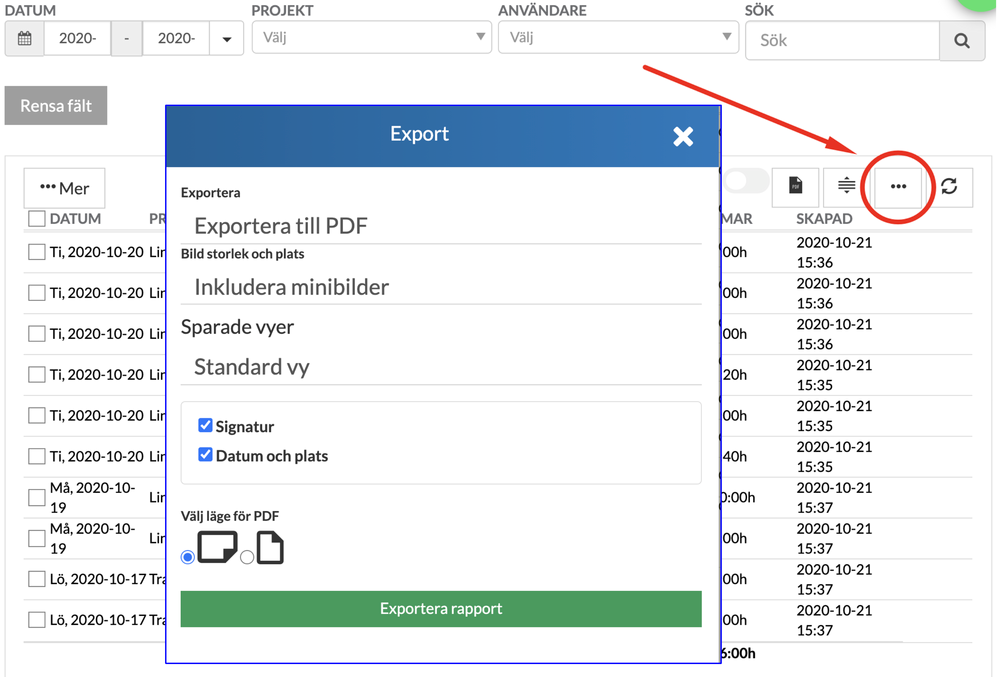This screenshot has width=998, height=677.
Task: Click the Rensa fält button
Action: point(56,106)
